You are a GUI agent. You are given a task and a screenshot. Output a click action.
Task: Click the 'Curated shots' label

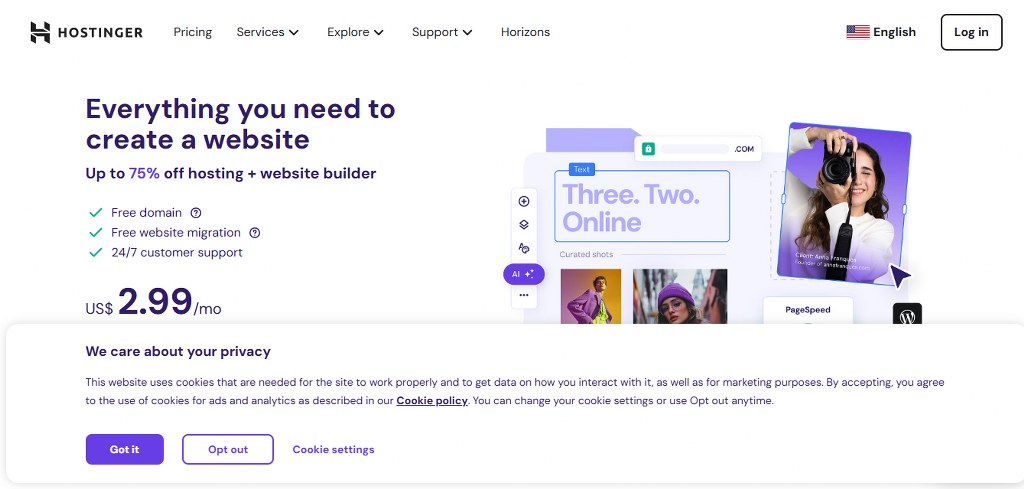586,254
